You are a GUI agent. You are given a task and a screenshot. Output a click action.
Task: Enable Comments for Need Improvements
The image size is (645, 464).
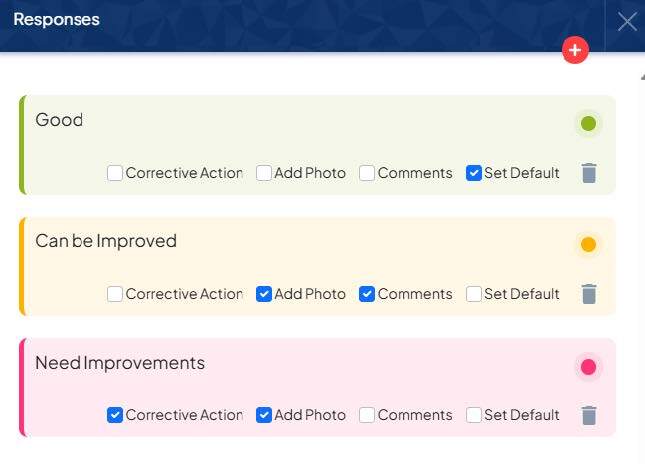(x=367, y=415)
